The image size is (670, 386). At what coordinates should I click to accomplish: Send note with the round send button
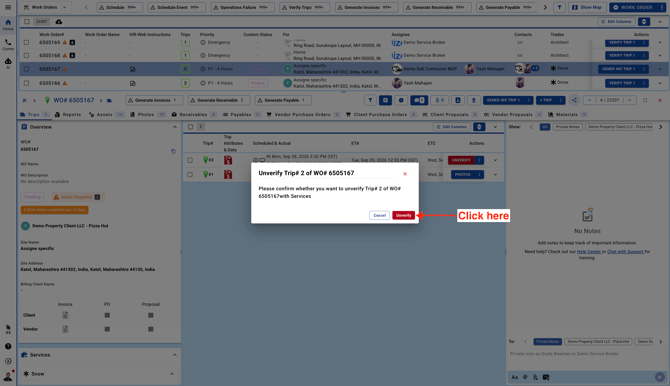click(x=660, y=377)
